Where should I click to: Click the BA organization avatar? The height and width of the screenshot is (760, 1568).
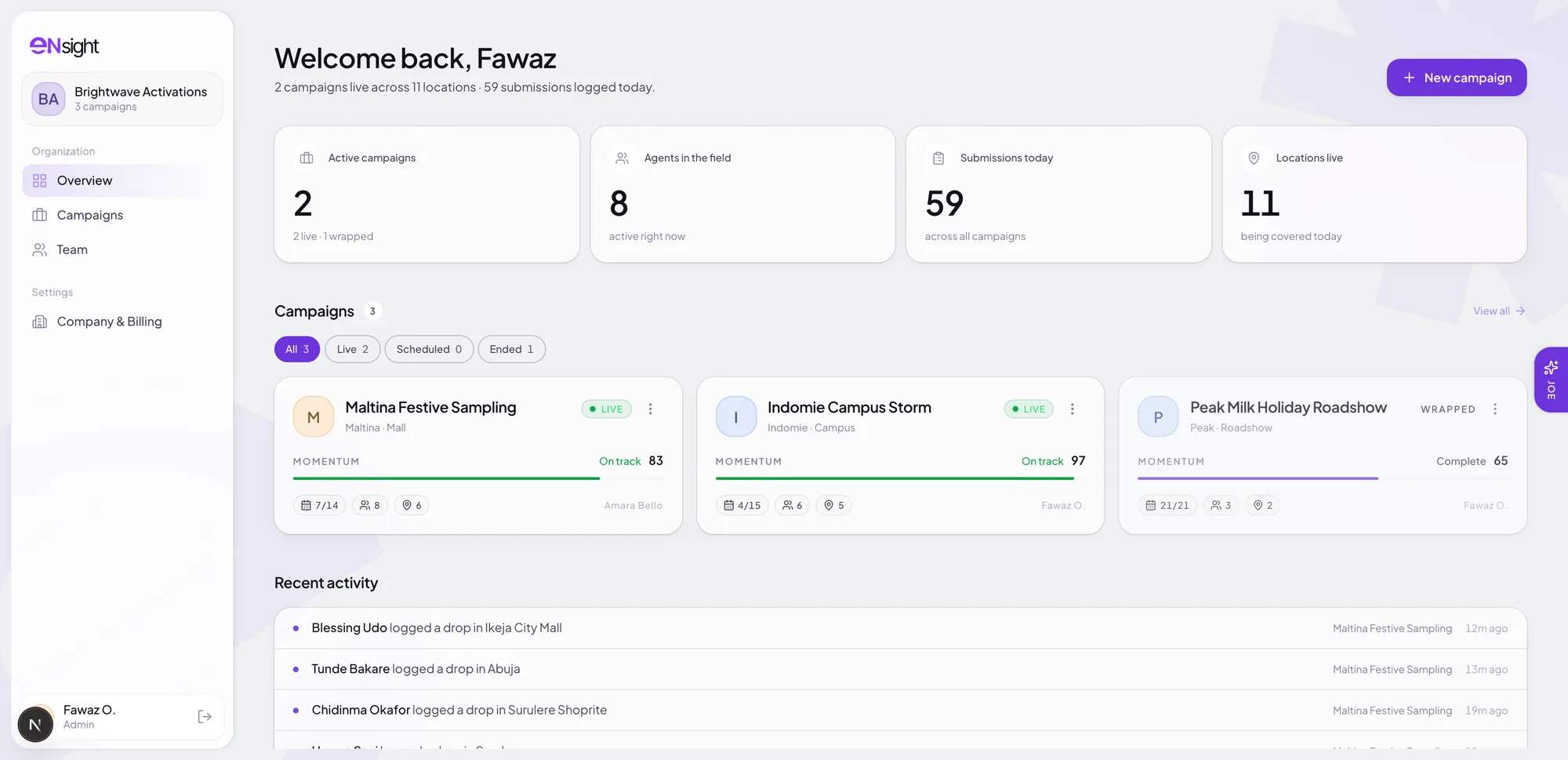pos(49,99)
